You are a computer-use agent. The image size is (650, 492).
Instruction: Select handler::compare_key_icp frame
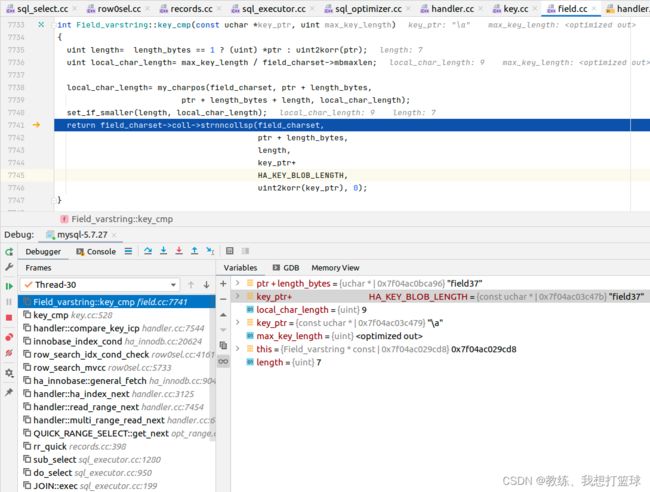click(x=116, y=328)
